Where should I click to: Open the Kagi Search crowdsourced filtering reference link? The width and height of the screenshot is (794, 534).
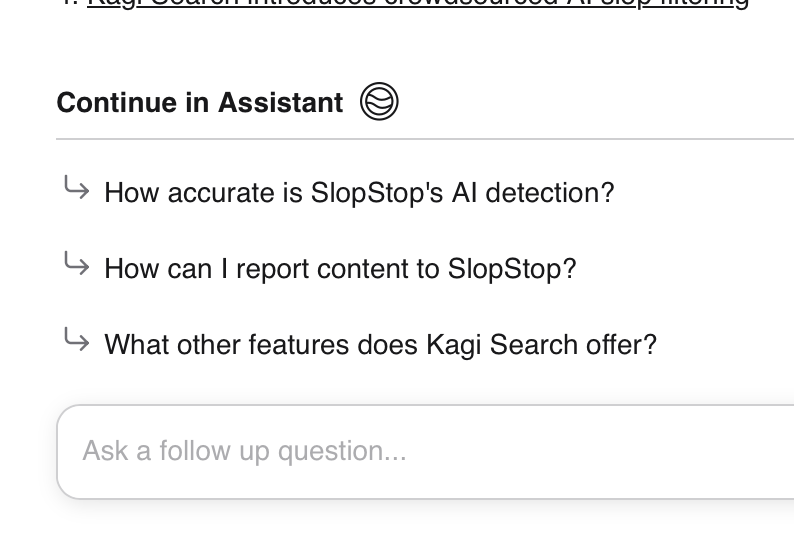click(418, 3)
